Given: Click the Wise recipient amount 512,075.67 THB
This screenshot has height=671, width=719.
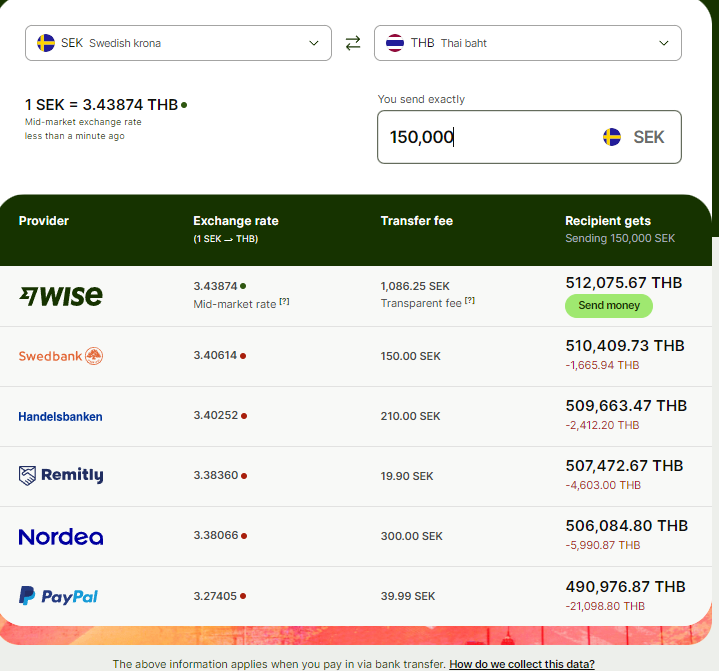Looking at the screenshot, I should click(623, 283).
